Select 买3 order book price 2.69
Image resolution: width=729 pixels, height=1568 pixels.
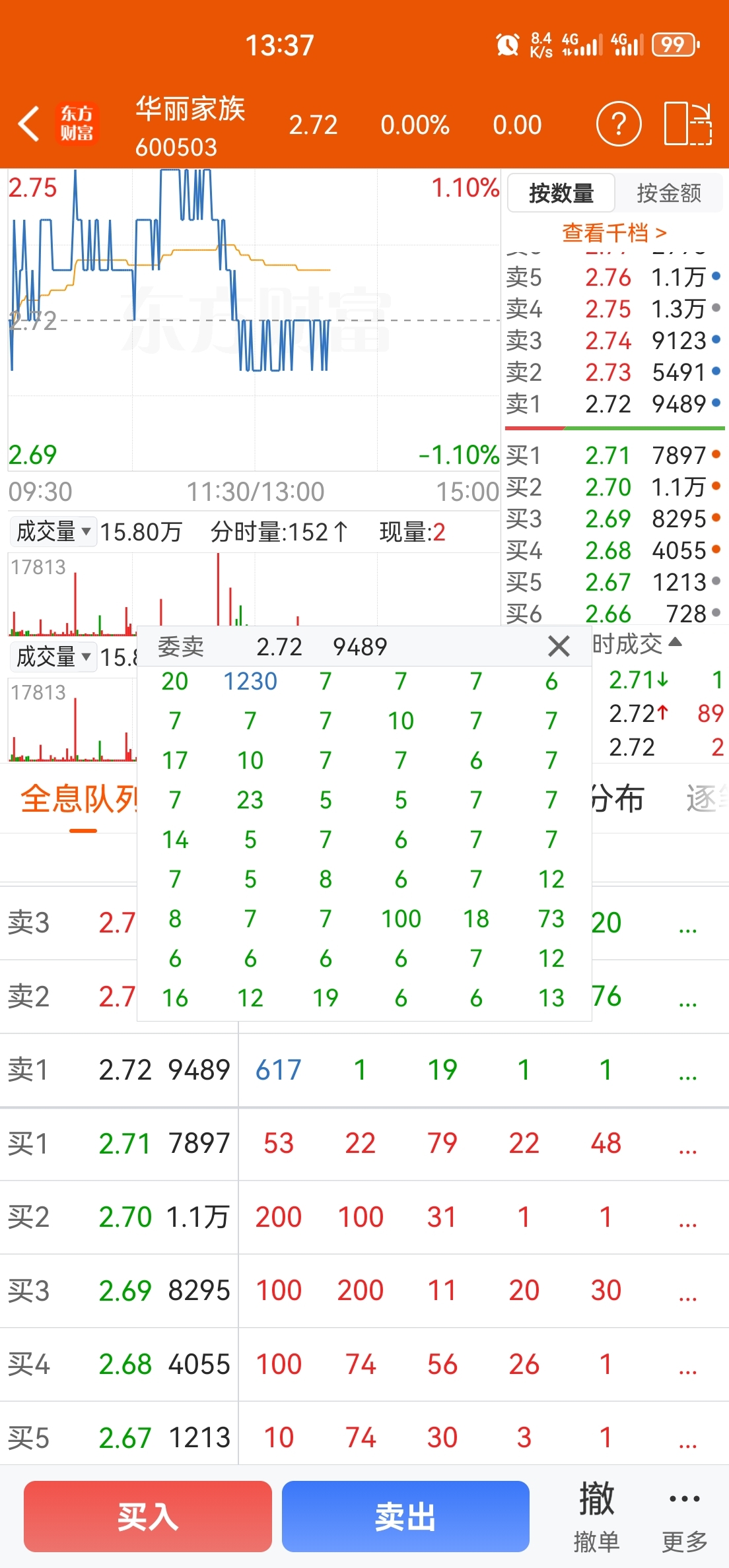pyautogui.click(x=608, y=519)
